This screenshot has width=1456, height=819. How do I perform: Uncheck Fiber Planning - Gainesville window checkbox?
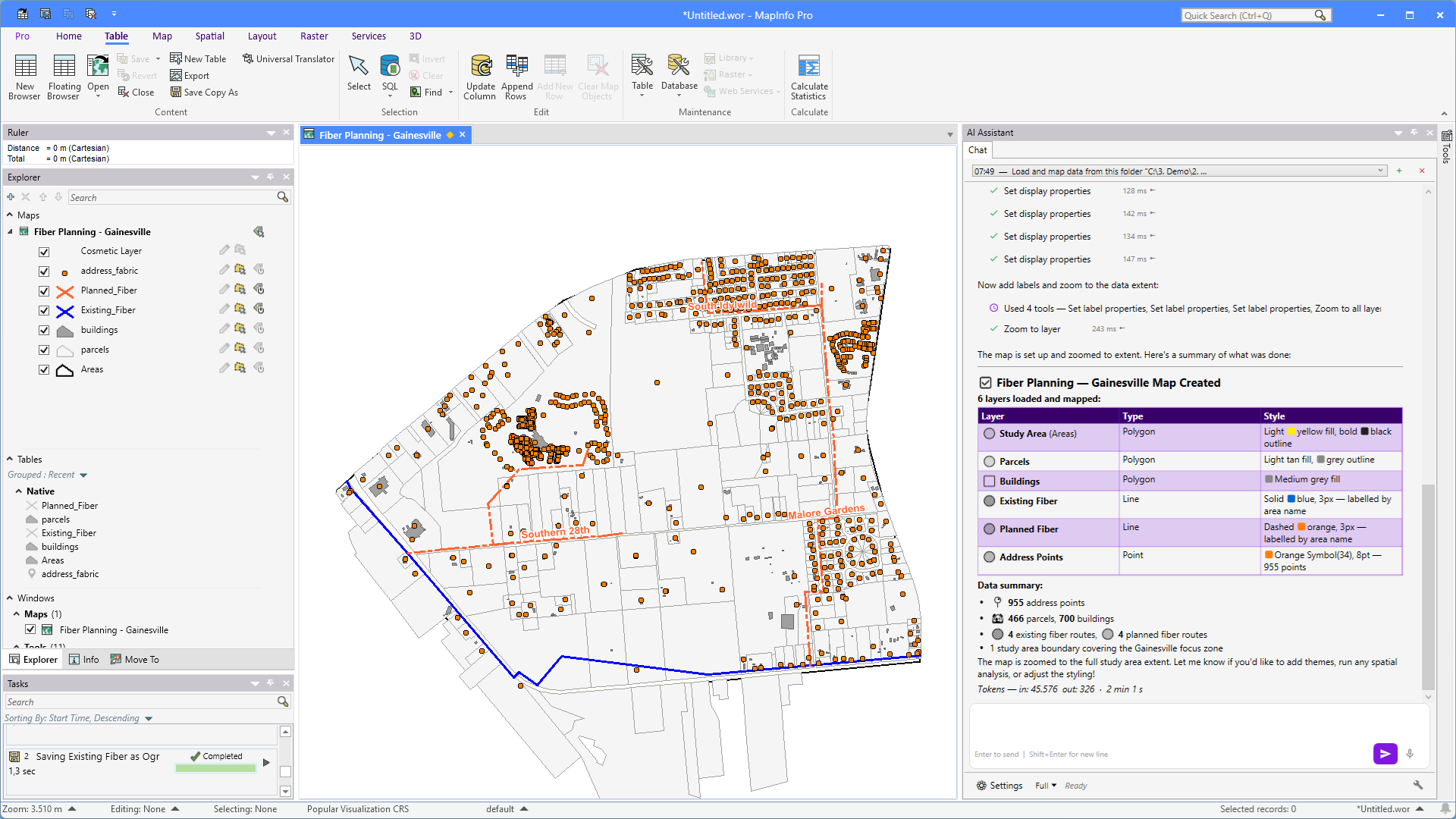coord(30,629)
